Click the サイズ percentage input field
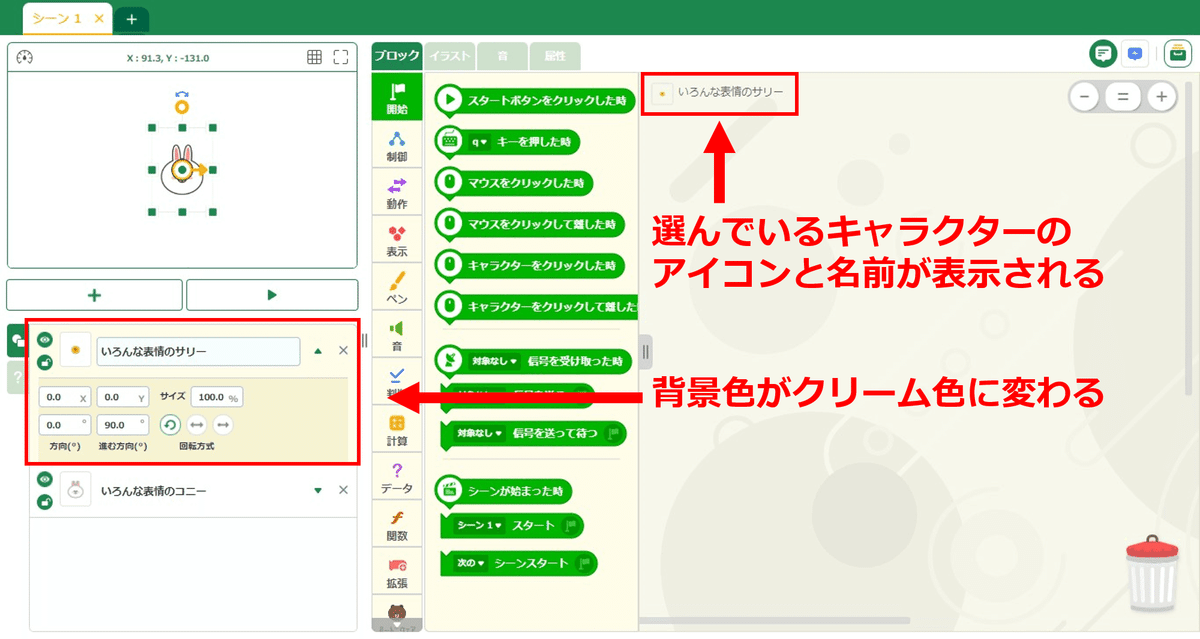This screenshot has width=1200, height=639. tap(217, 397)
